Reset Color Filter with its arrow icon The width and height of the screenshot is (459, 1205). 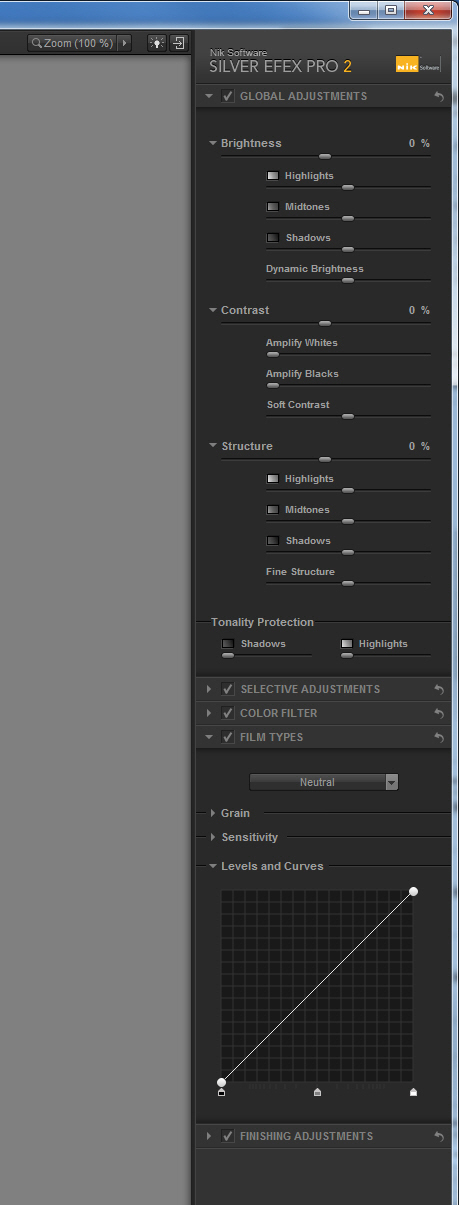click(x=439, y=714)
